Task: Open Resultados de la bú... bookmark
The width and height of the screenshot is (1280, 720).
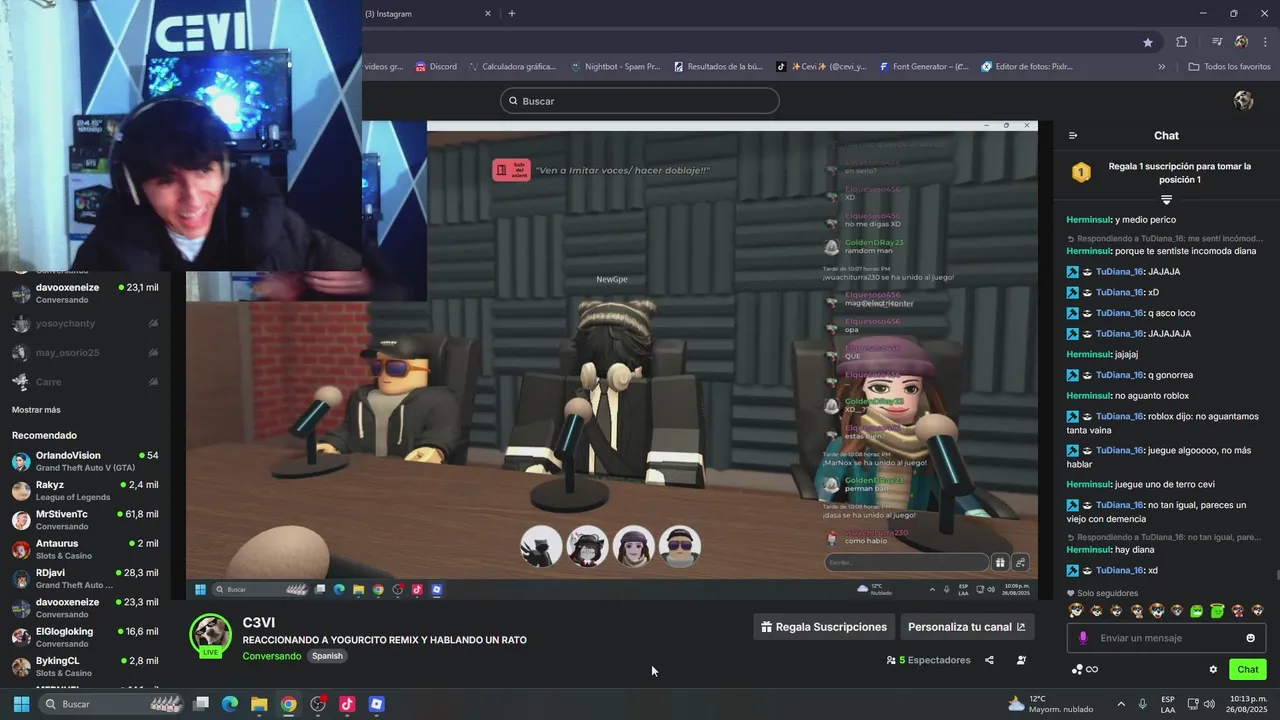Action: coord(718,67)
